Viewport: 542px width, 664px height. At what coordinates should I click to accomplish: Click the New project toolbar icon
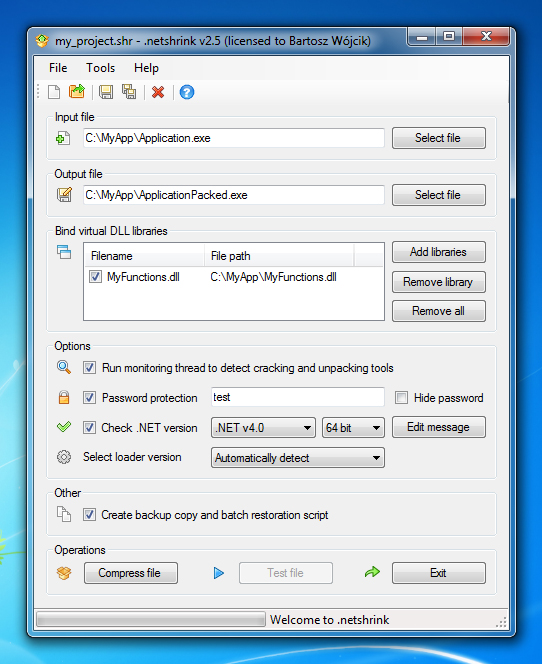[54, 92]
